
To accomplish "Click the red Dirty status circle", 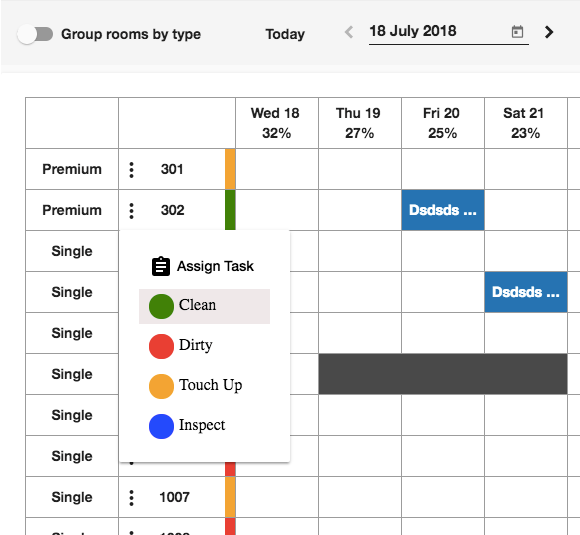I will [161, 346].
